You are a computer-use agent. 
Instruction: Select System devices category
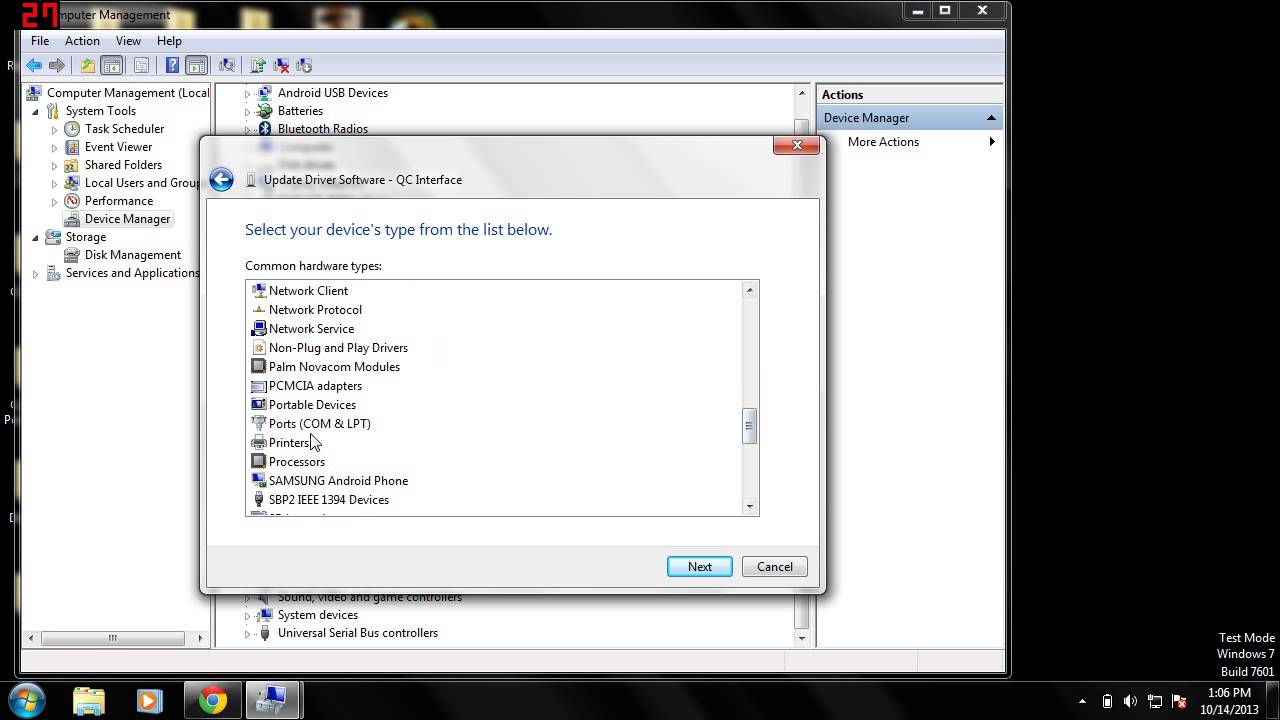pos(317,615)
